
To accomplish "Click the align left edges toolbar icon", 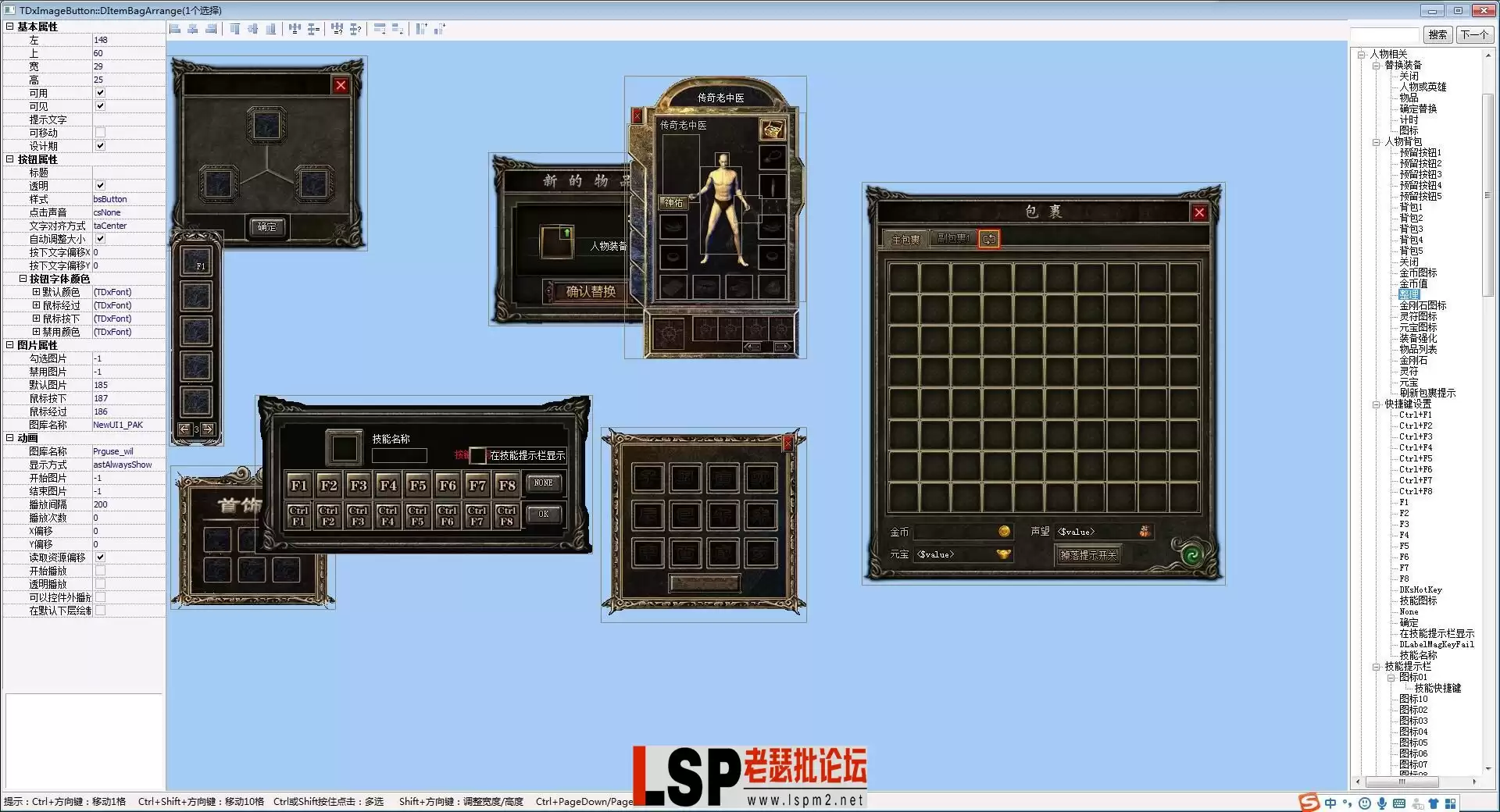I will [175, 29].
